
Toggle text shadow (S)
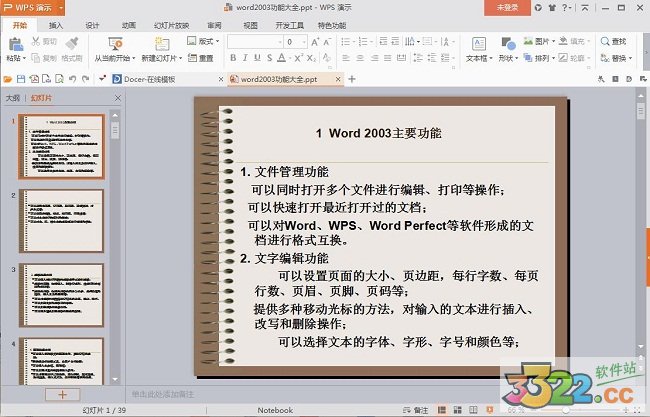(x=269, y=58)
